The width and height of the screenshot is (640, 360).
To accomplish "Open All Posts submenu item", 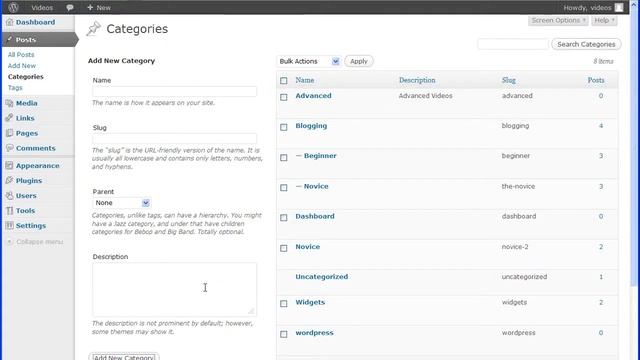I will (21, 55).
